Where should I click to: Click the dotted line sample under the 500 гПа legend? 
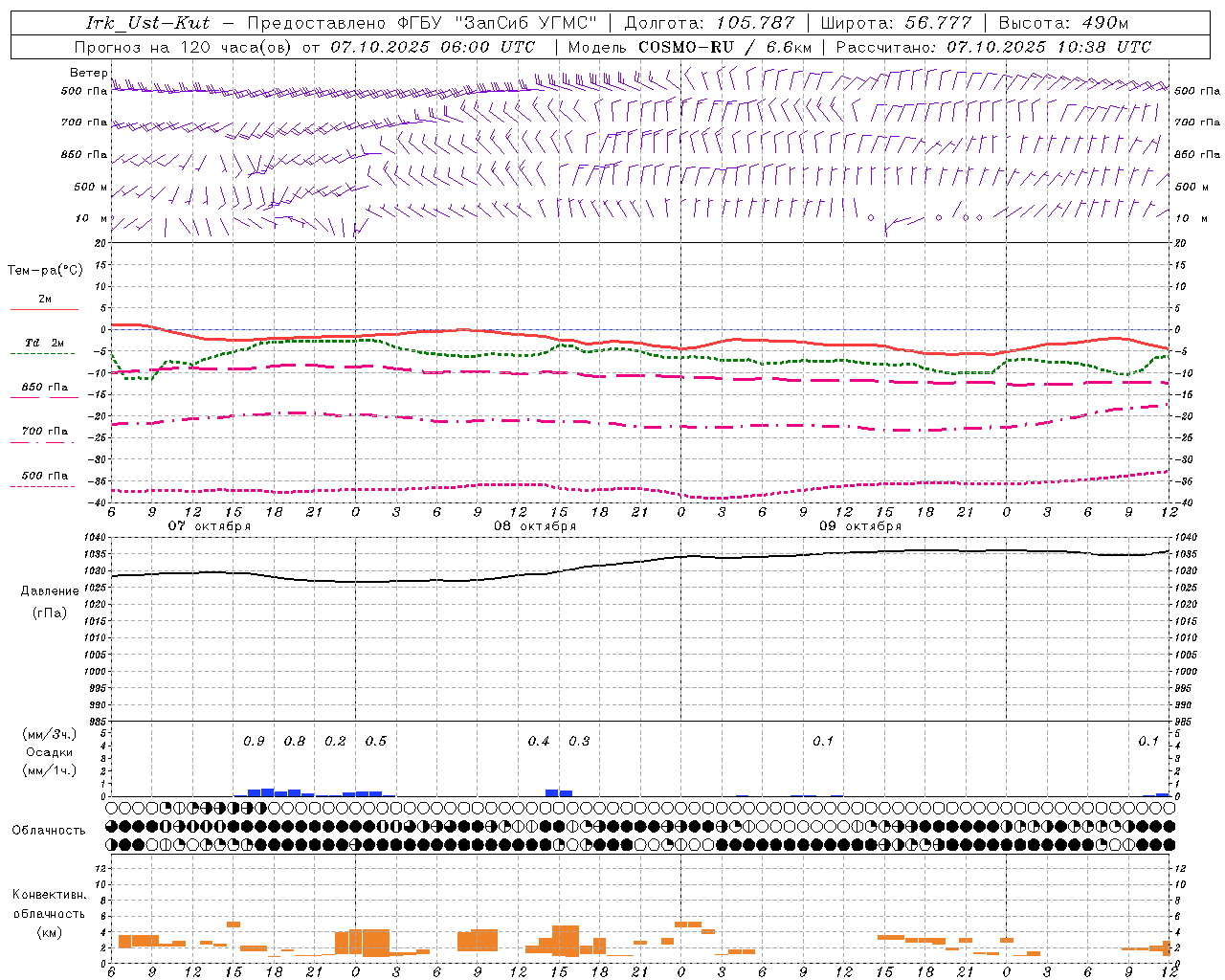(x=42, y=486)
